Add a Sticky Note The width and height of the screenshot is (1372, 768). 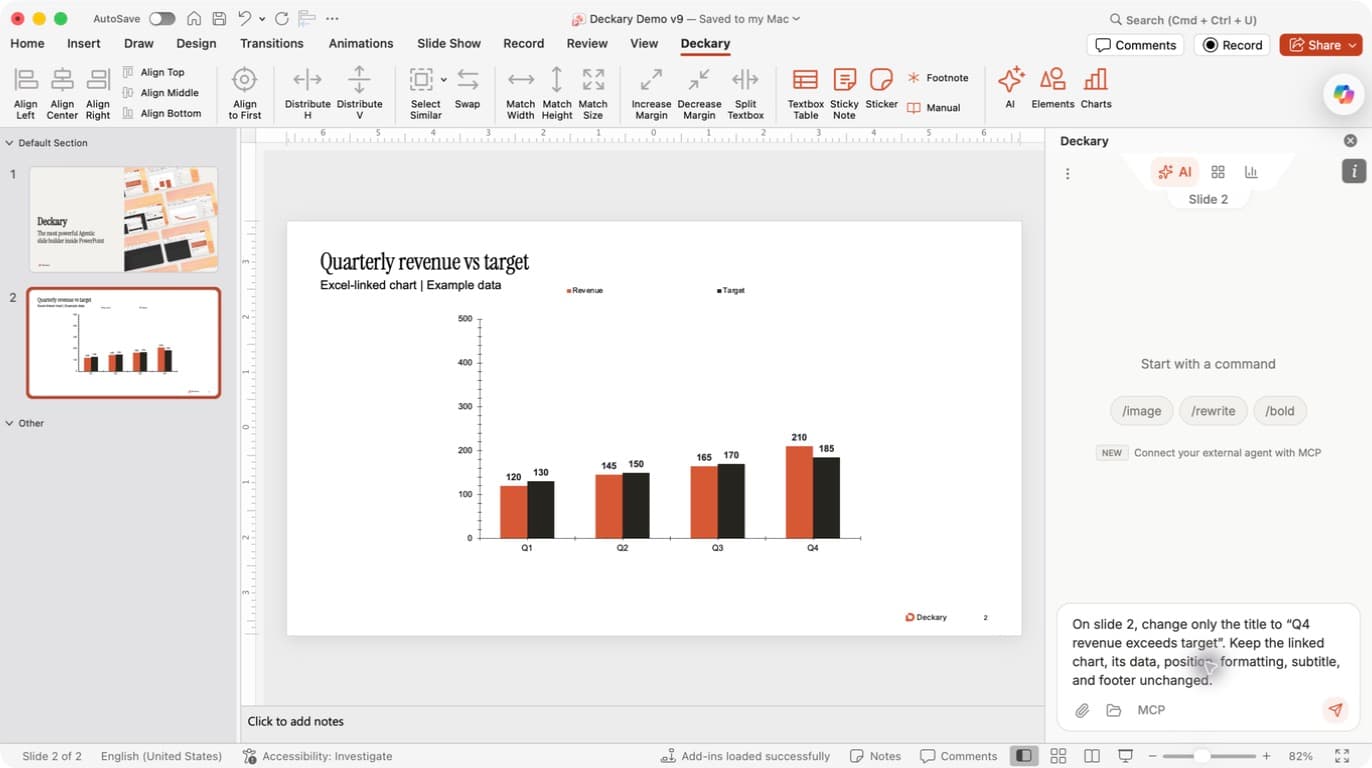click(844, 93)
